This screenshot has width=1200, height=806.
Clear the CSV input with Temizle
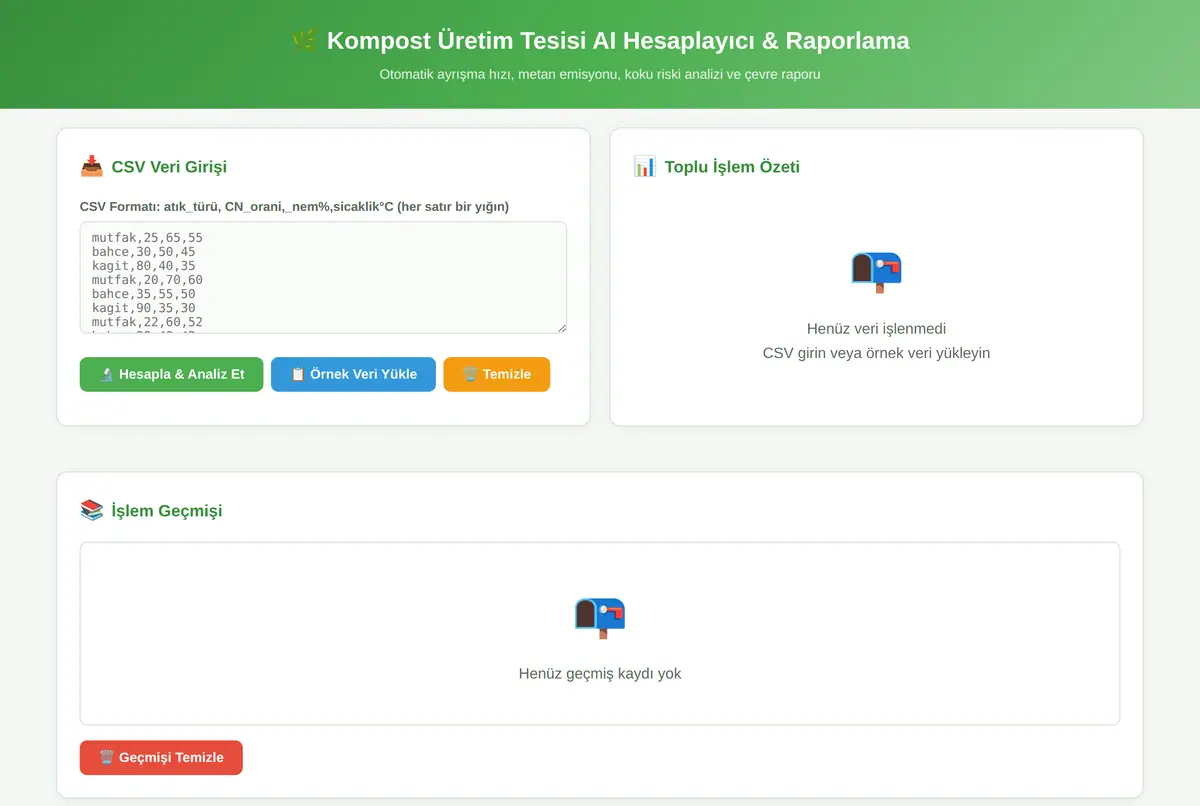pyautogui.click(x=497, y=374)
